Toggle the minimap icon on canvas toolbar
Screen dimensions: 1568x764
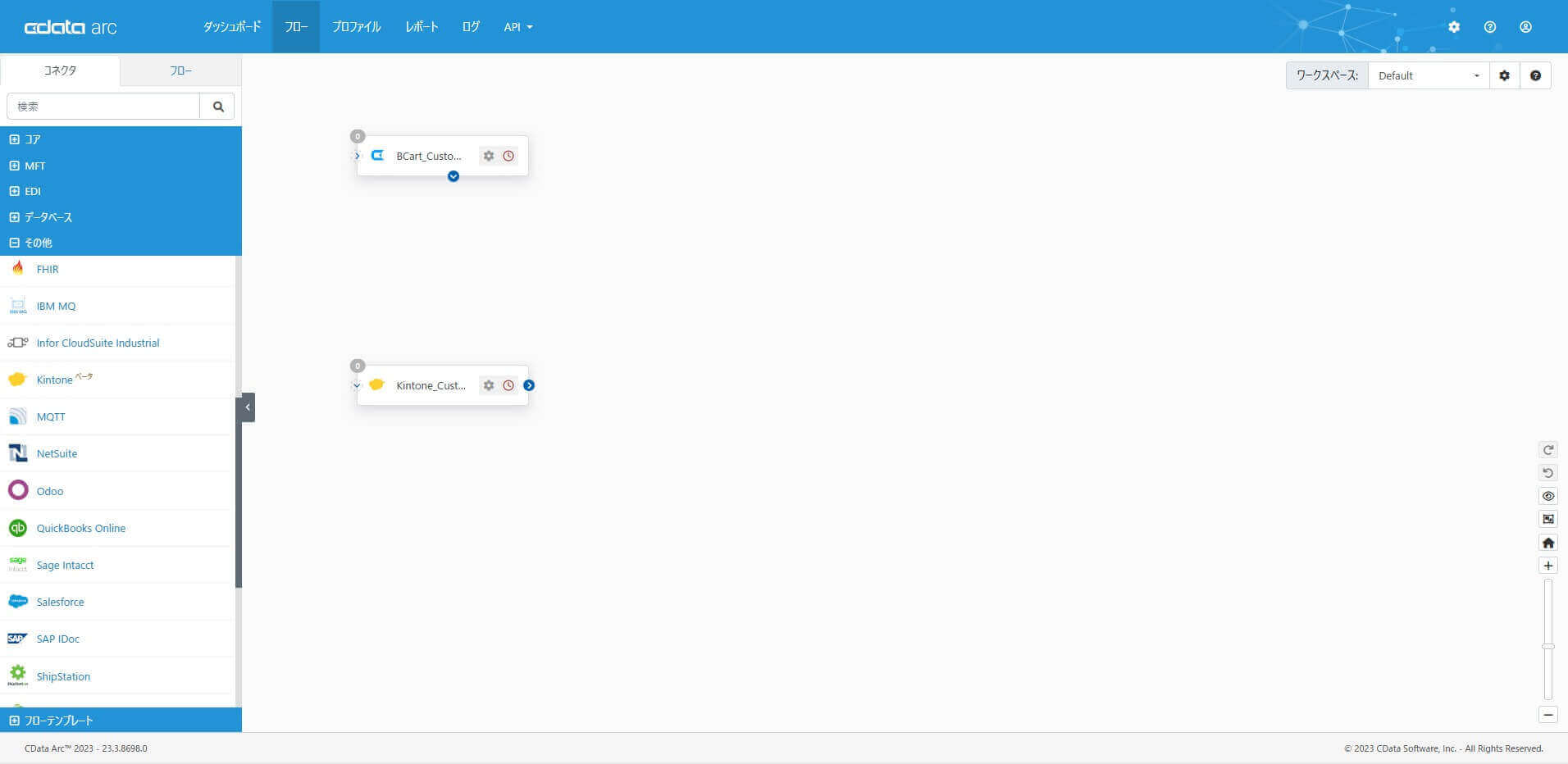1548,519
